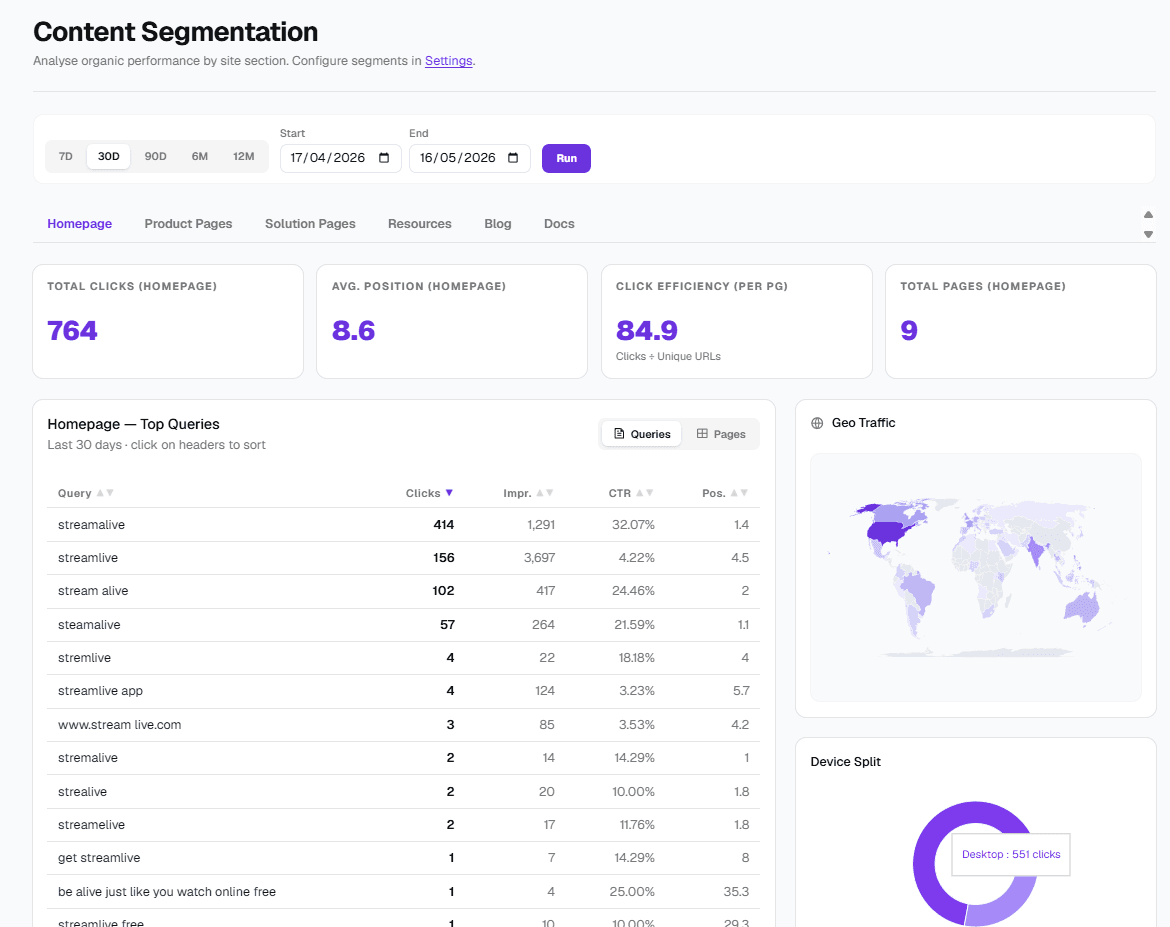The height and width of the screenshot is (927, 1170).
Task: Select the 90D date range
Action: (x=155, y=157)
